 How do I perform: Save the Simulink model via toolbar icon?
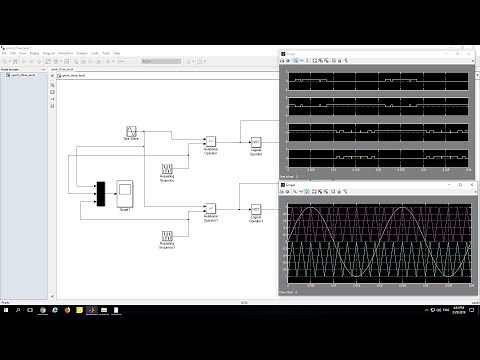tap(15, 61)
